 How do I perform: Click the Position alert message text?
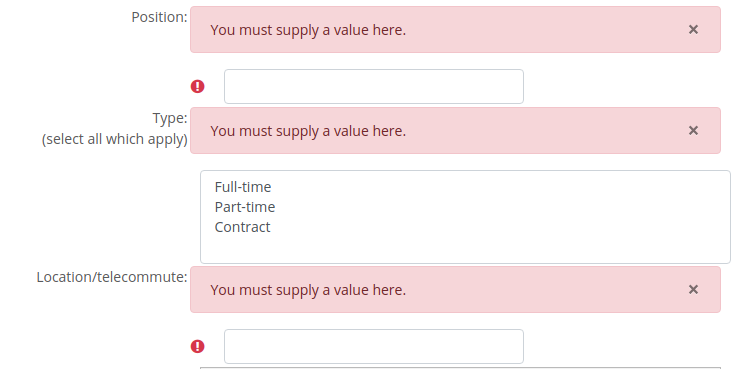pos(308,30)
